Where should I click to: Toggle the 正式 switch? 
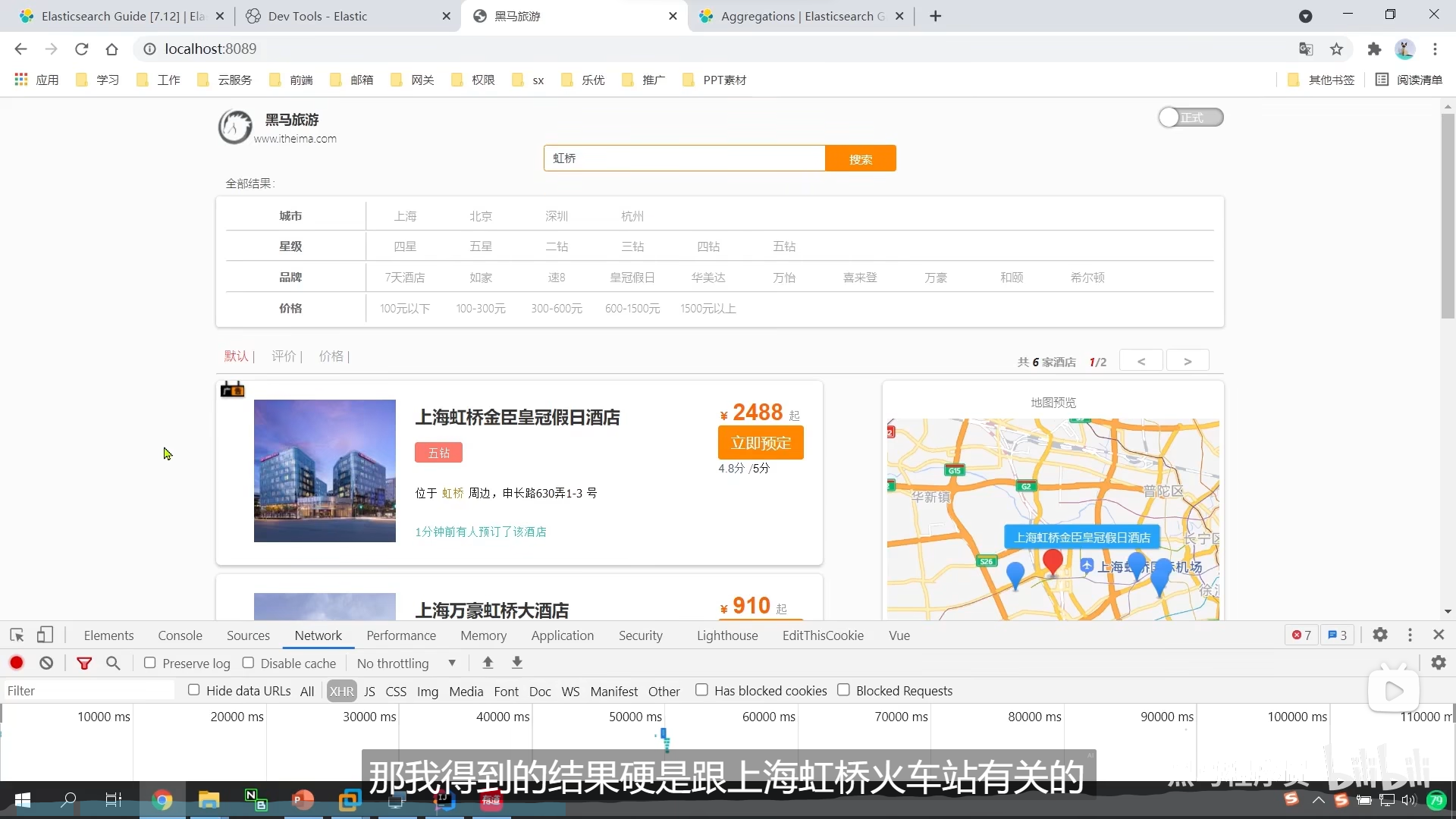(1190, 118)
